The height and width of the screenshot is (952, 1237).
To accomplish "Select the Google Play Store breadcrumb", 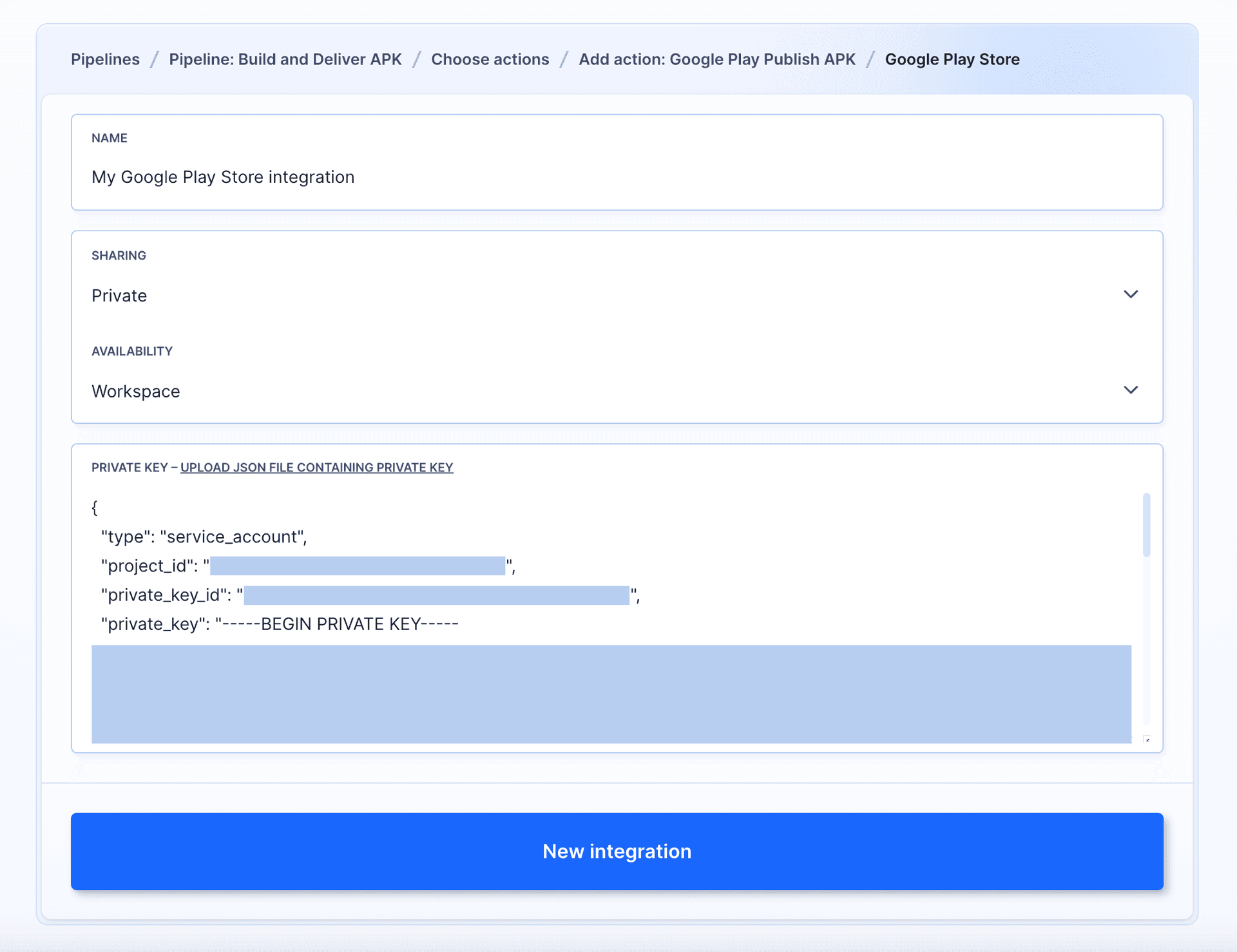I will pyautogui.click(x=952, y=59).
